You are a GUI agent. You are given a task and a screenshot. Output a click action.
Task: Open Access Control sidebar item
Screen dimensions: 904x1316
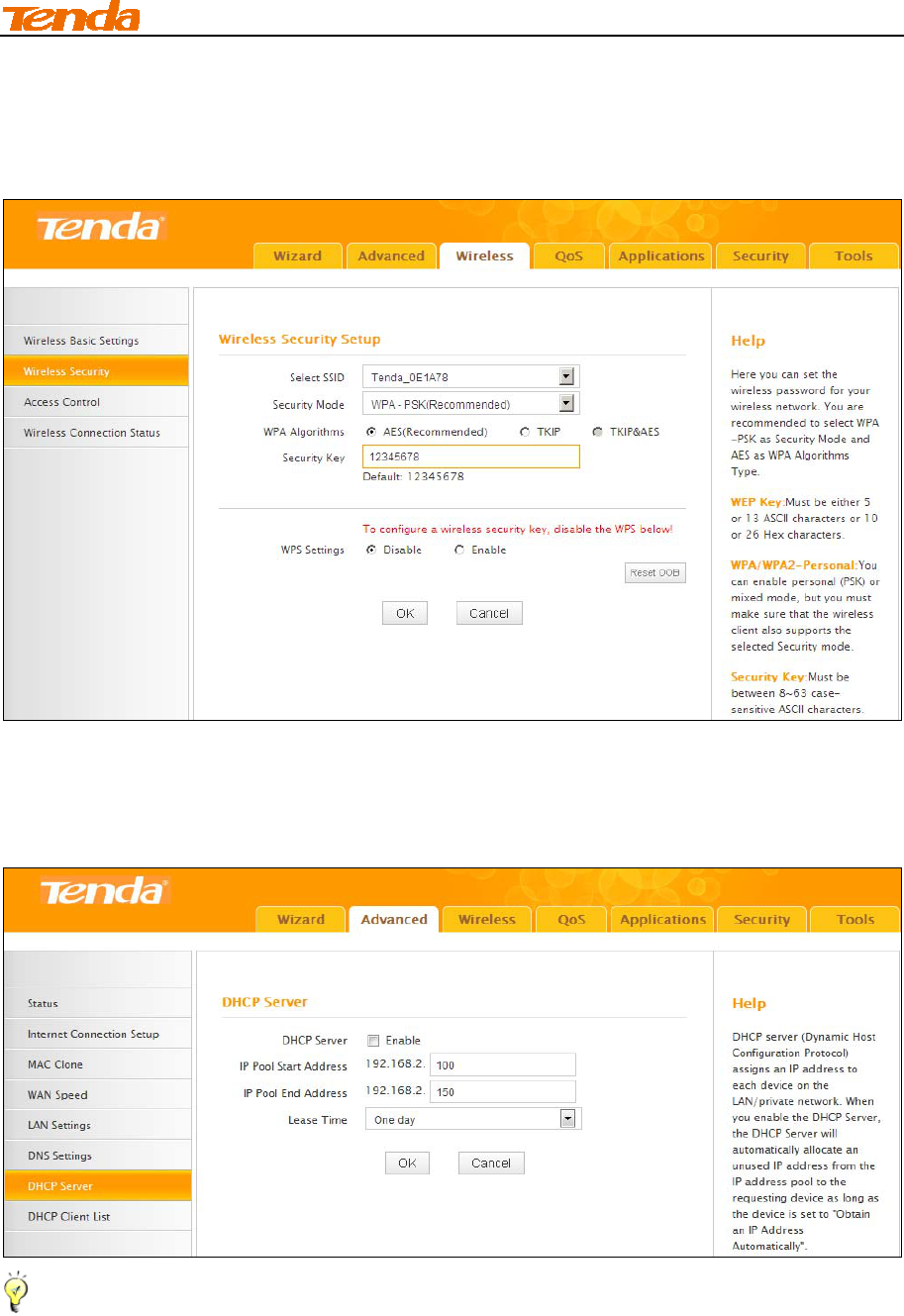tap(96, 402)
